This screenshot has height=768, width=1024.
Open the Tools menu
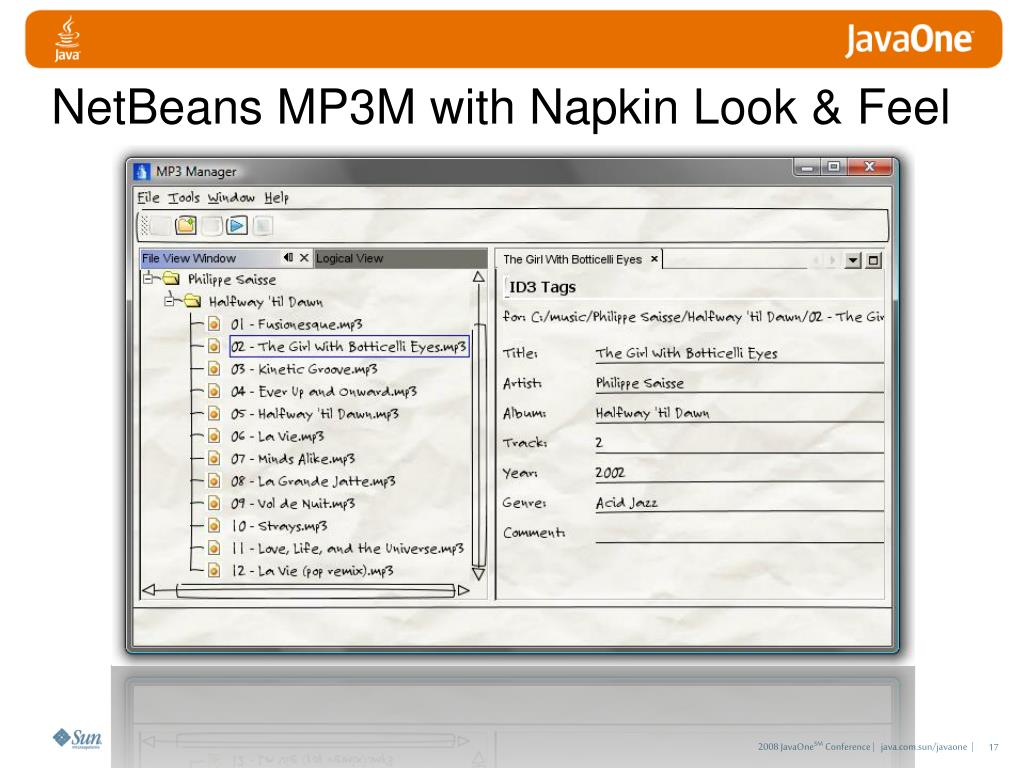click(x=184, y=197)
